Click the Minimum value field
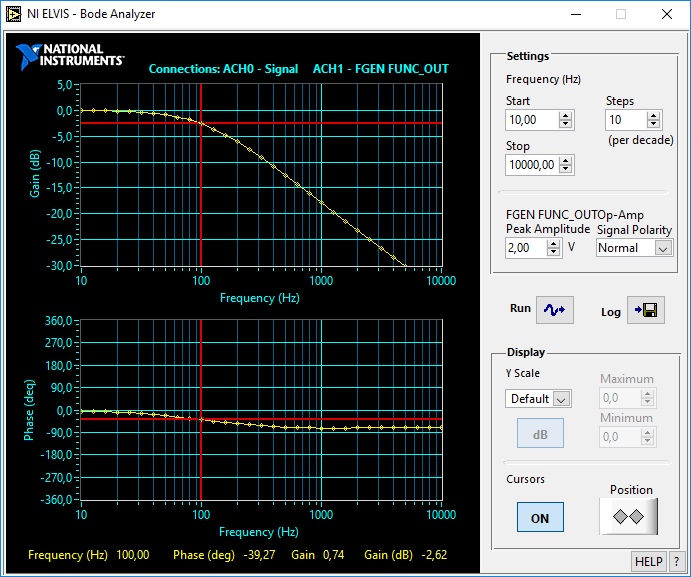 coord(620,437)
